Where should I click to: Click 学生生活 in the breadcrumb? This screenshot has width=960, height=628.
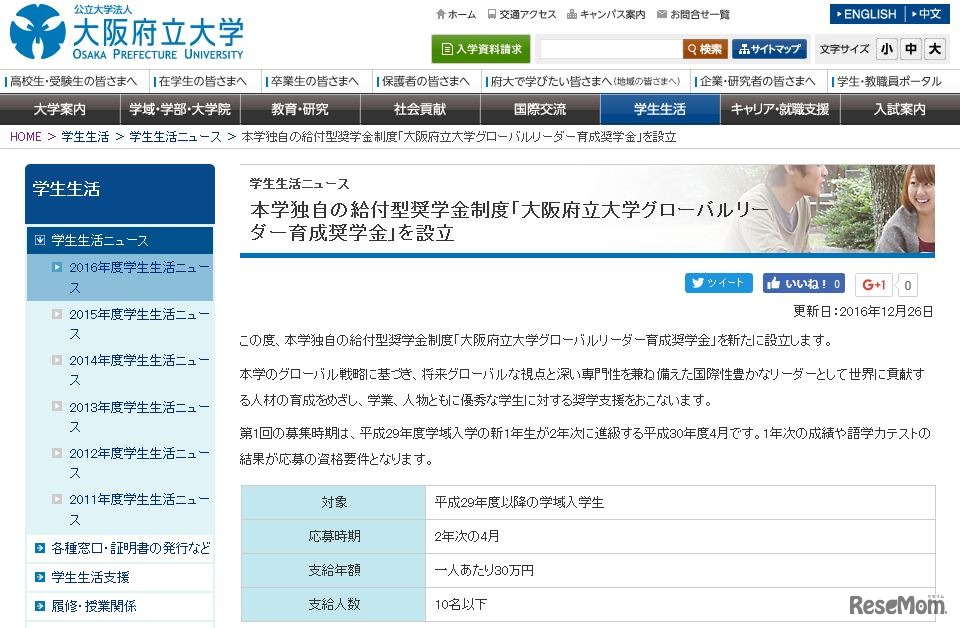point(85,136)
